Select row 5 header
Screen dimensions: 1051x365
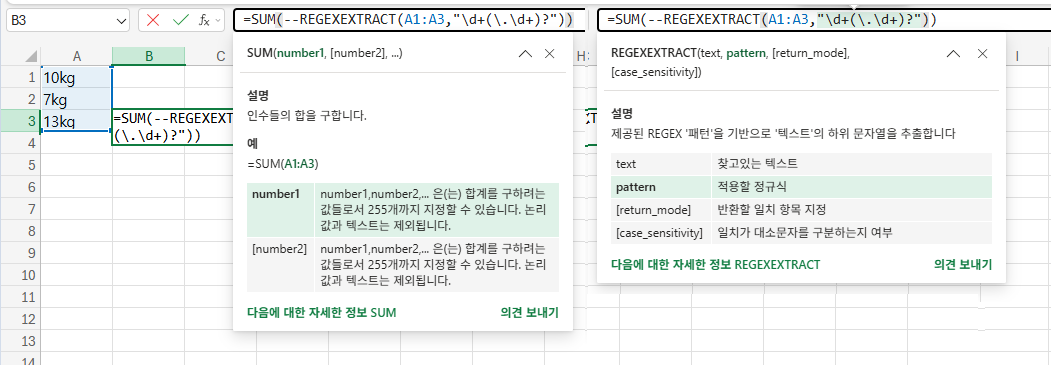point(20,165)
